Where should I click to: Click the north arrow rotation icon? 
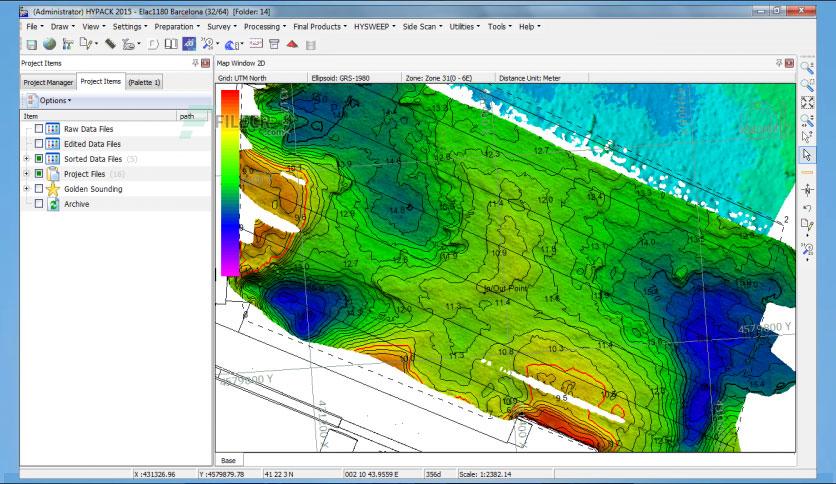[x=807, y=190]
